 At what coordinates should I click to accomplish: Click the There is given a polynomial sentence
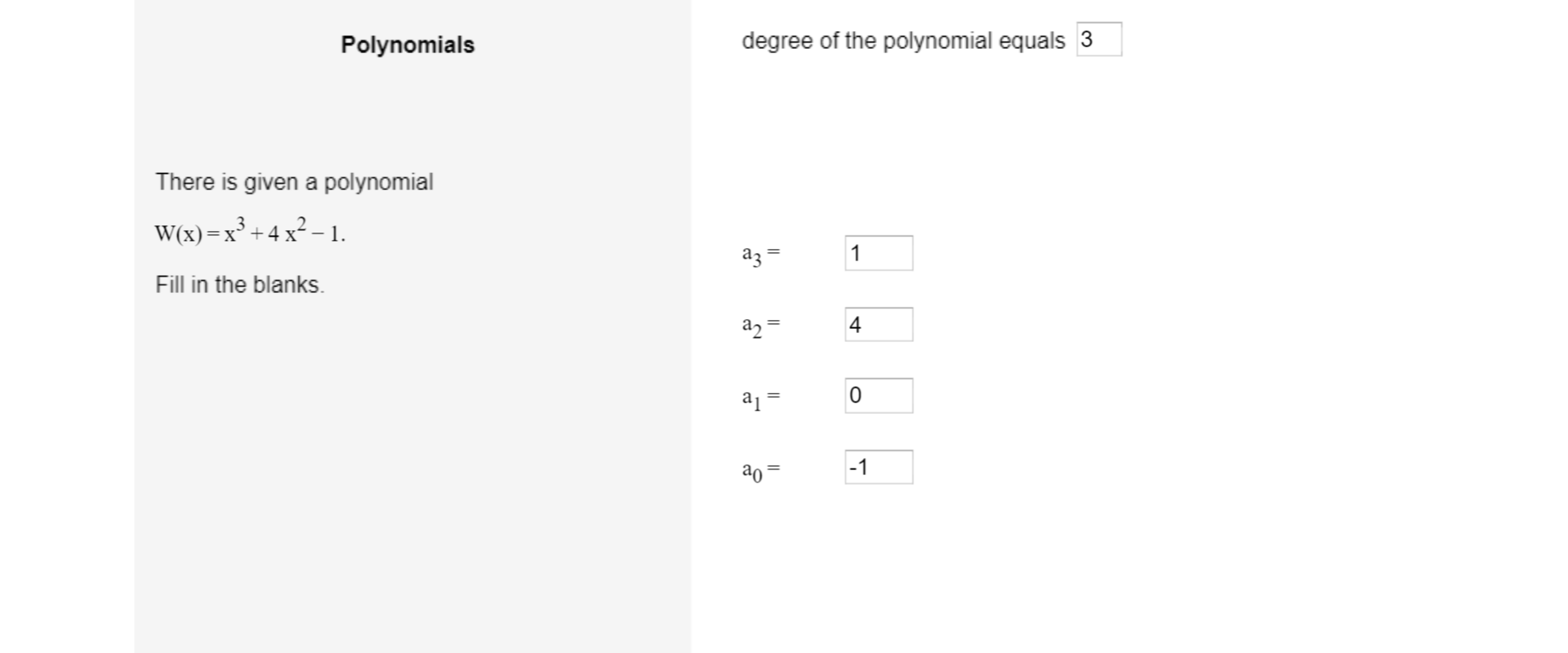(x=294, y=182)
